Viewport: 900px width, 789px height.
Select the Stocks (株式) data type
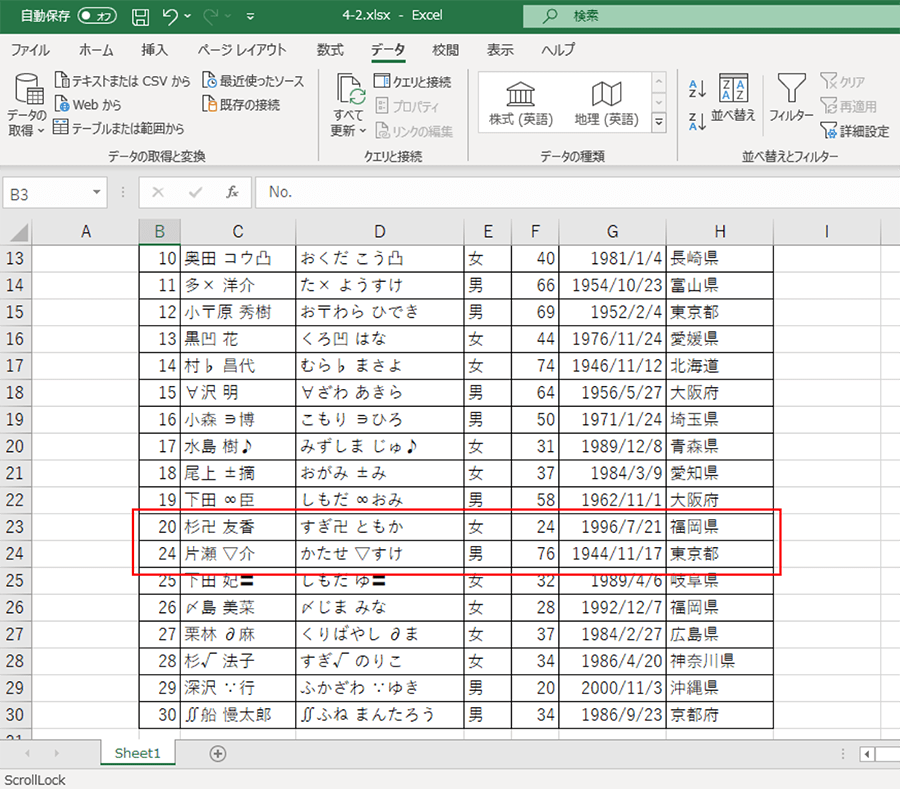(520, 104)
